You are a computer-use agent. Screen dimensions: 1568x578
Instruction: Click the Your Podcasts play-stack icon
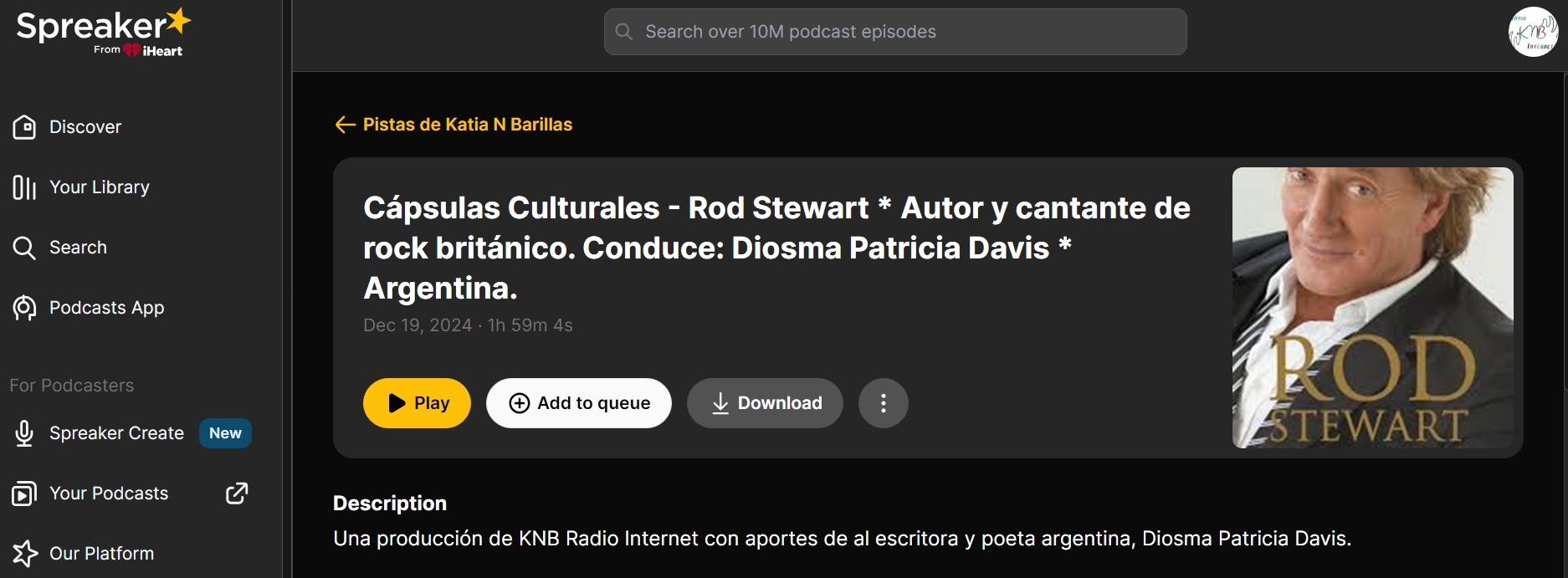[24, 494]
